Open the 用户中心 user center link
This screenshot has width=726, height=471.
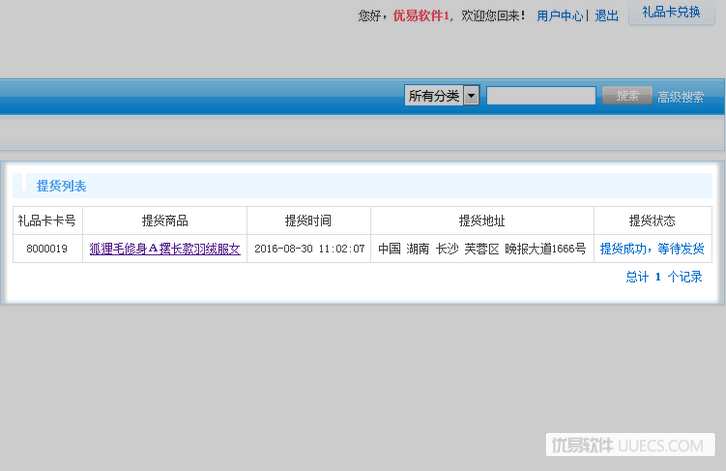(560, 16)
